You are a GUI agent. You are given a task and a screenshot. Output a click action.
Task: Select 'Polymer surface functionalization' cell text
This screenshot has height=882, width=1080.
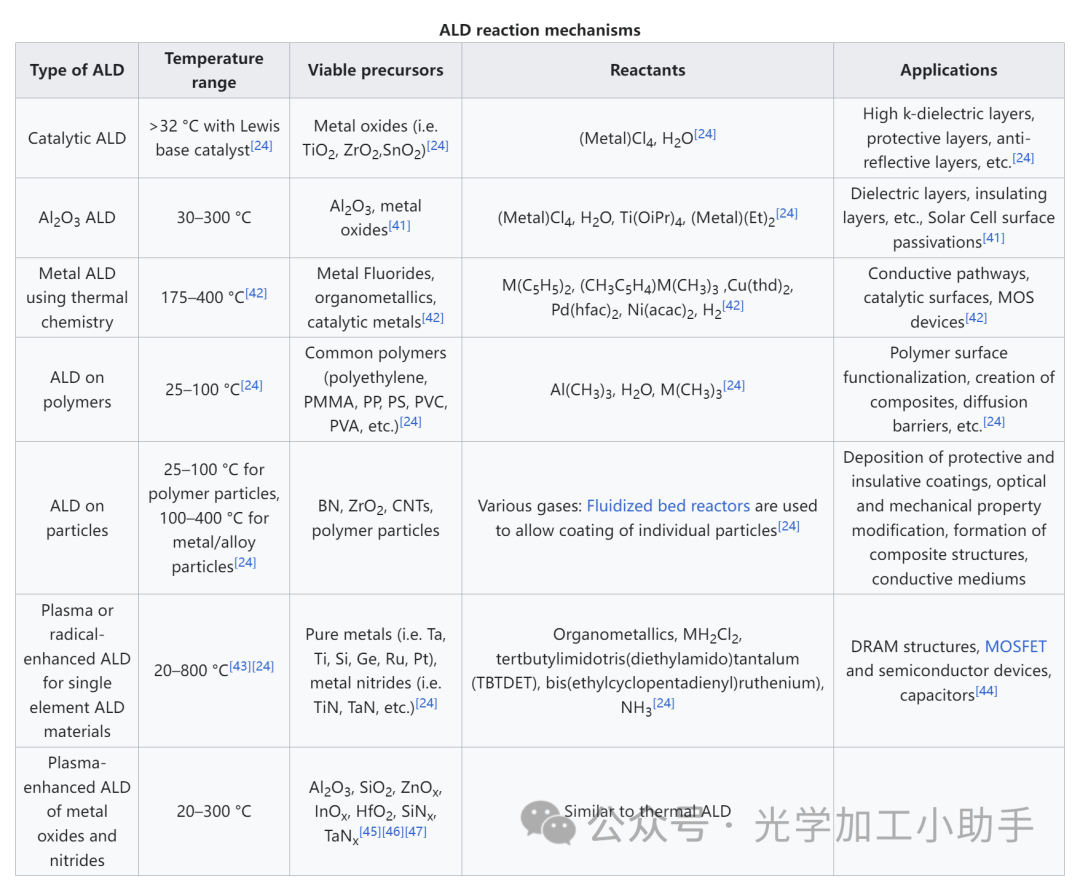tap(948, 390)
